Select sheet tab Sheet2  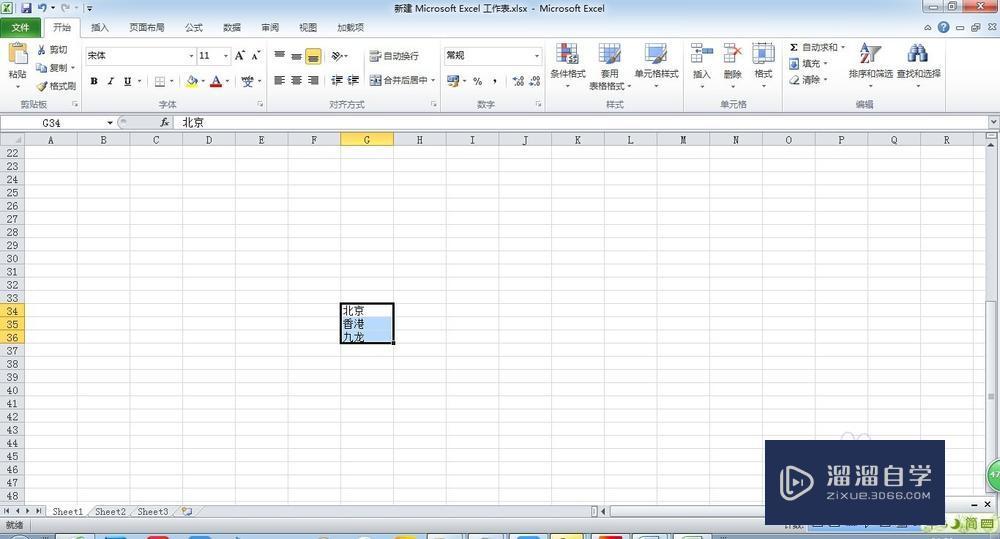110,512
